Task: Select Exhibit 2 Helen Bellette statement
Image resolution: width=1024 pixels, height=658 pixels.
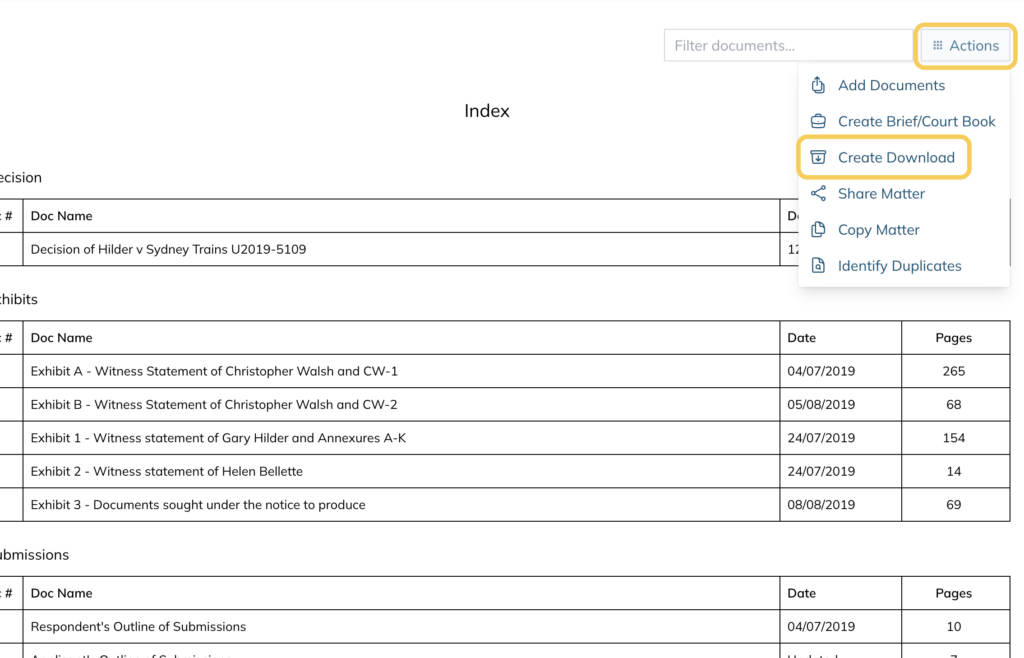Action: tap(167, 471)
